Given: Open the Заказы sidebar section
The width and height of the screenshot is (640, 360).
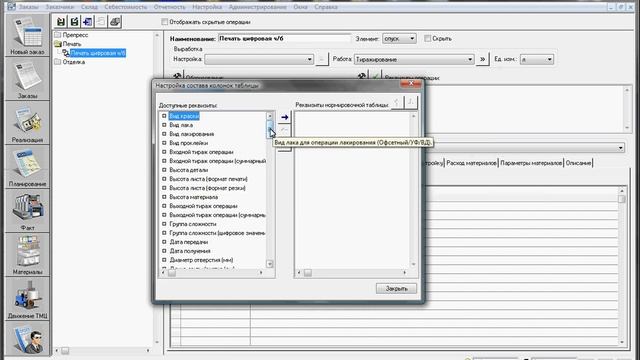Looking at the screenshot, I should click(27, 80).
